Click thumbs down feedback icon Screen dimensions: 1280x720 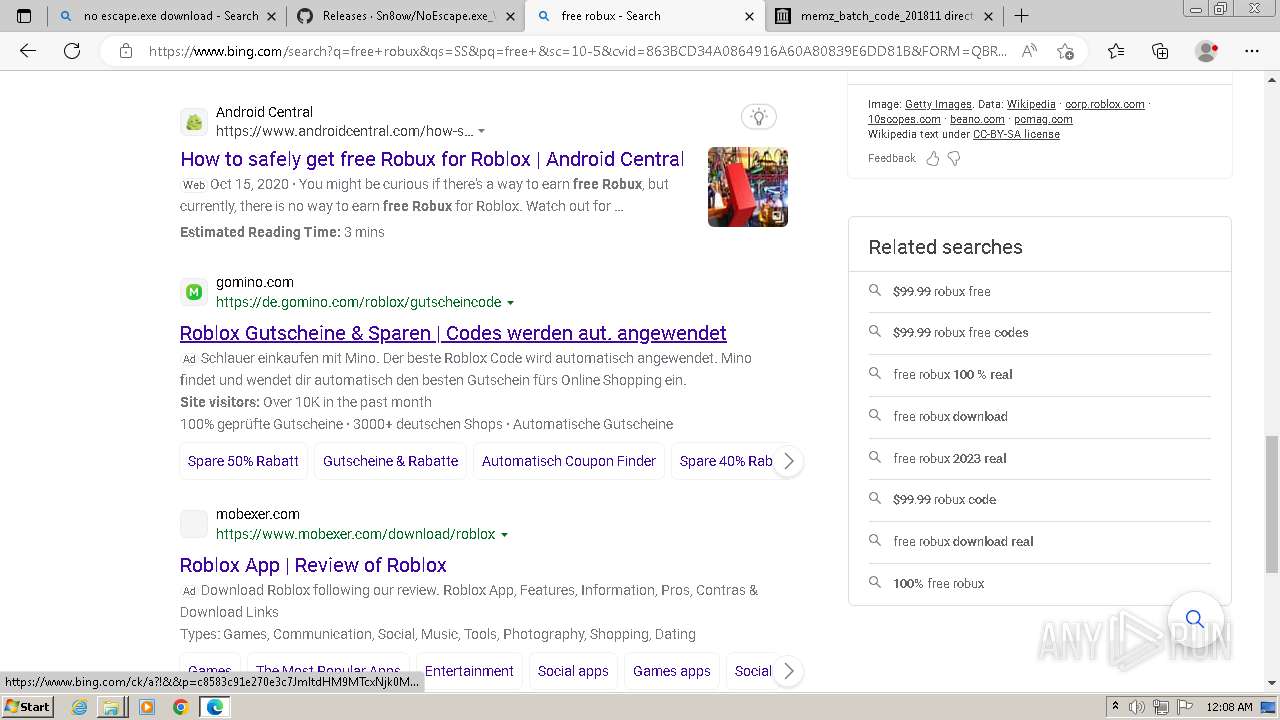[954, 158]
